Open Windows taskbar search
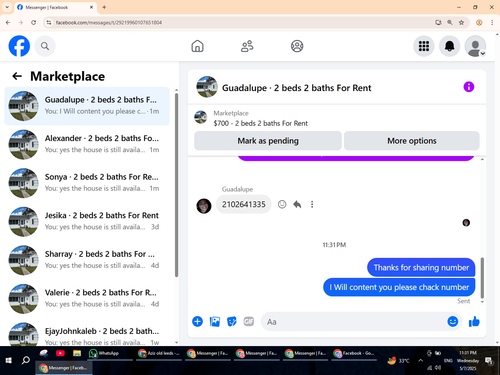This screenshot has width=500, height=375. (26, 360)
